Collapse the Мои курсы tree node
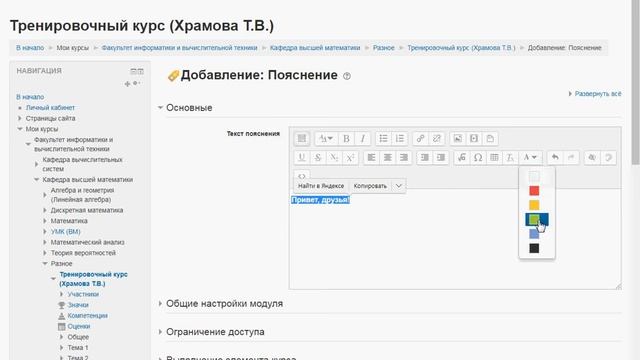The width and height of the screenshot is (640, 360). 20,129
